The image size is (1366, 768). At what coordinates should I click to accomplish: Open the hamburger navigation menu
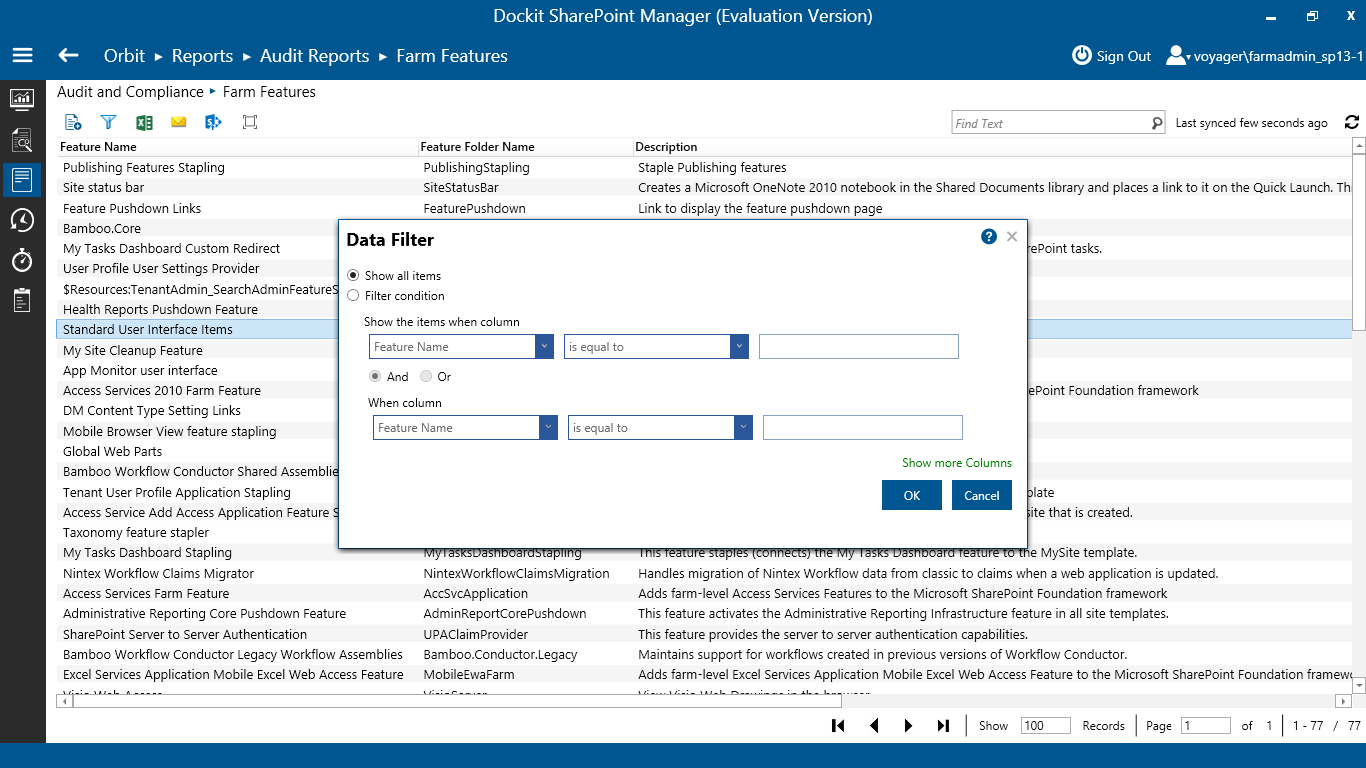[22, 56]
